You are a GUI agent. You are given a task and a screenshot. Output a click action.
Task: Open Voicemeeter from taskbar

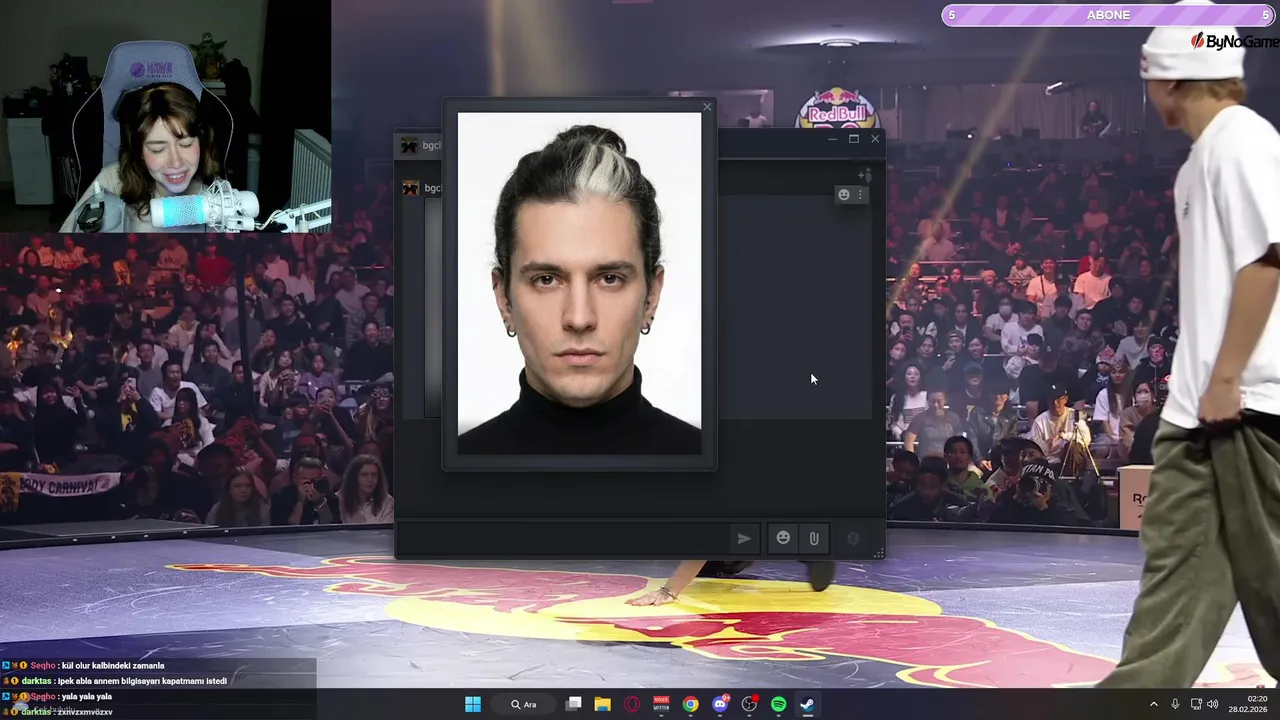pos(661,704)
